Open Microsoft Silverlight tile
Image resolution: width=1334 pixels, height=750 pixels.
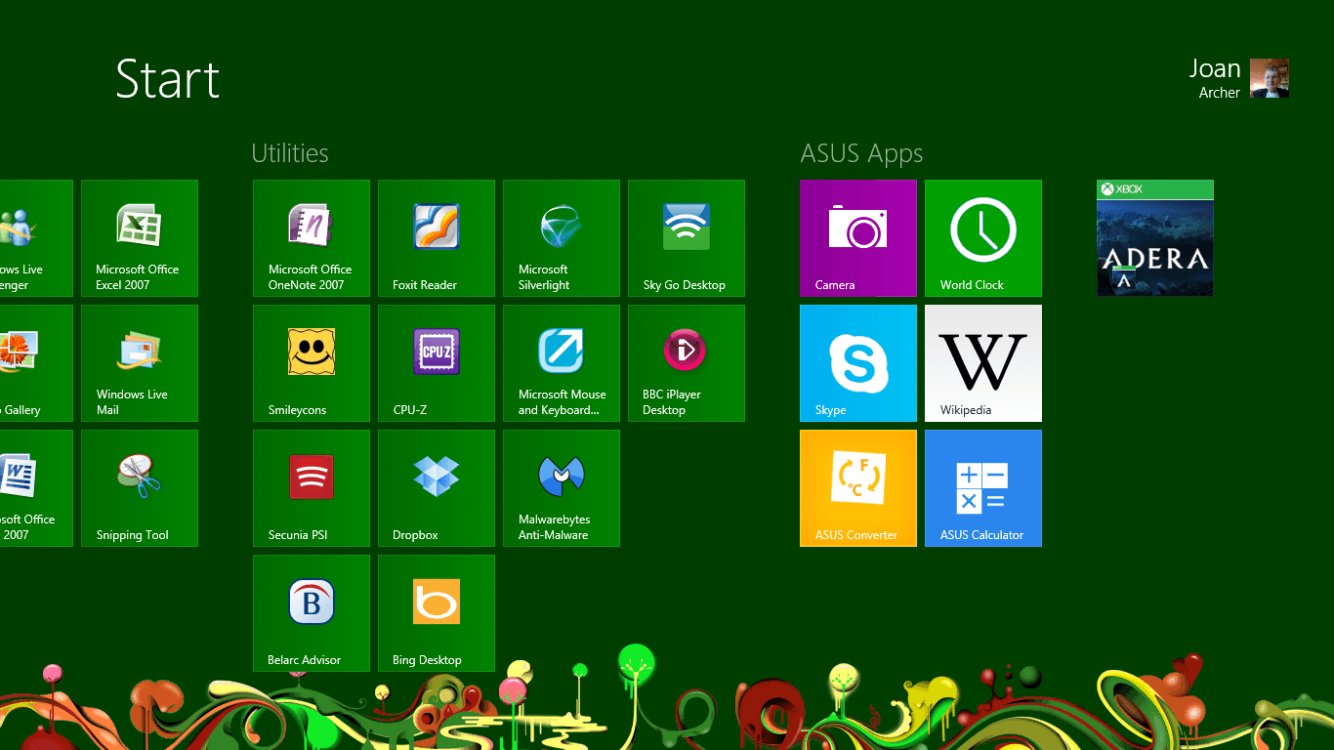(561, 238)
